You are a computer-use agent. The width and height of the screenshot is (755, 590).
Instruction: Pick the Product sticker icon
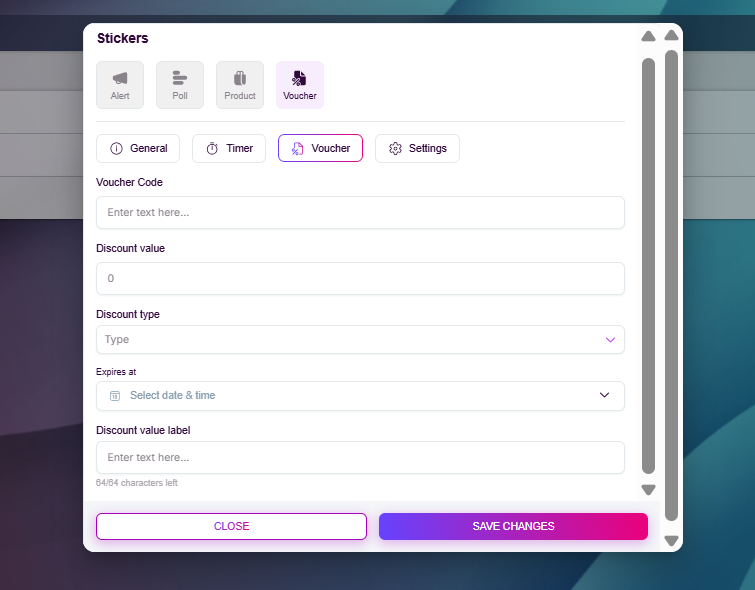coord(240,78)
